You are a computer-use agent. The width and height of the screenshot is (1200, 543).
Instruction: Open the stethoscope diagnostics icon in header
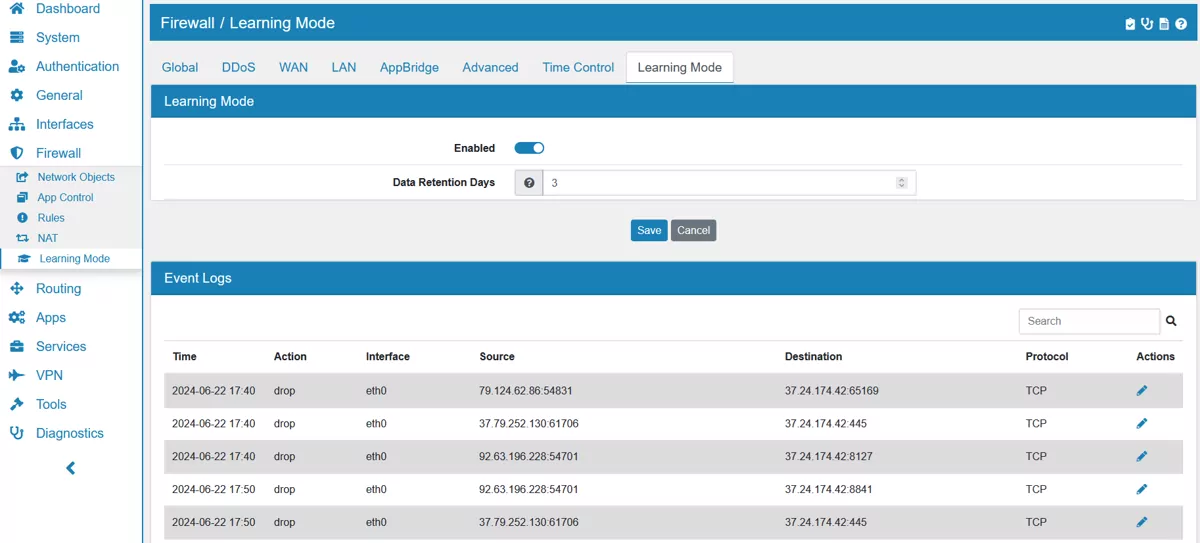pyautogui.click(x=1147, y=24)
